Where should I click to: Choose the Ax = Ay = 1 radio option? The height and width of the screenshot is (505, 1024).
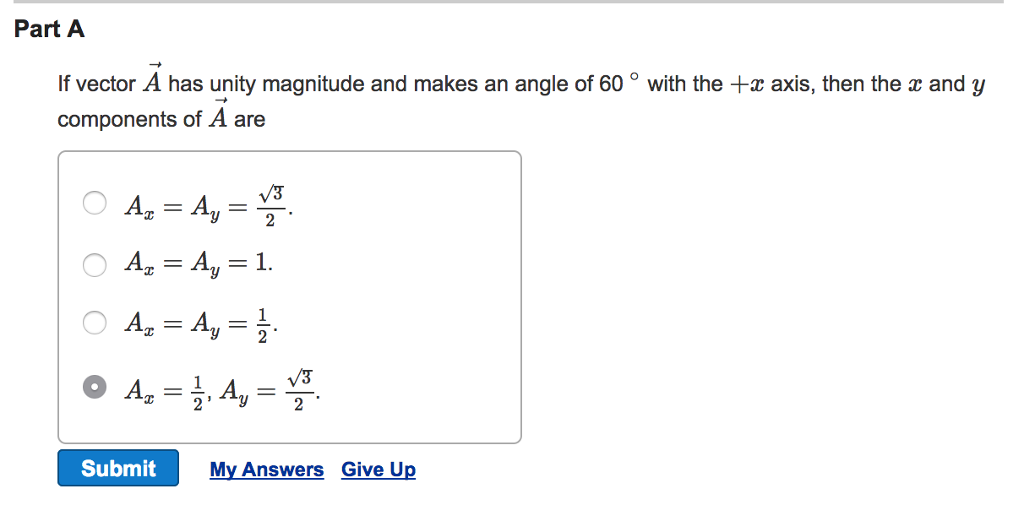point(95,264)
